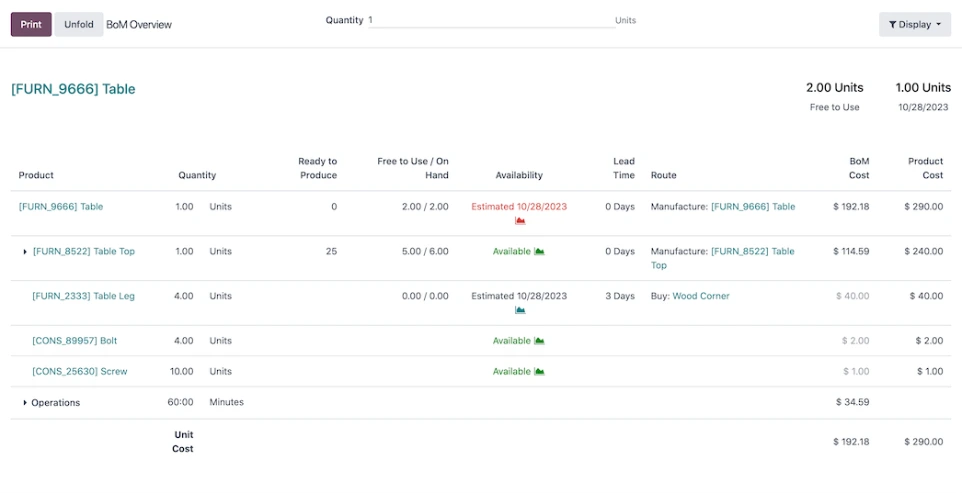Click the green forecast icon beside Table Top availability
The height and width of the screenshot is (493, 962).
pyautogui.click(x=539, y=252)
